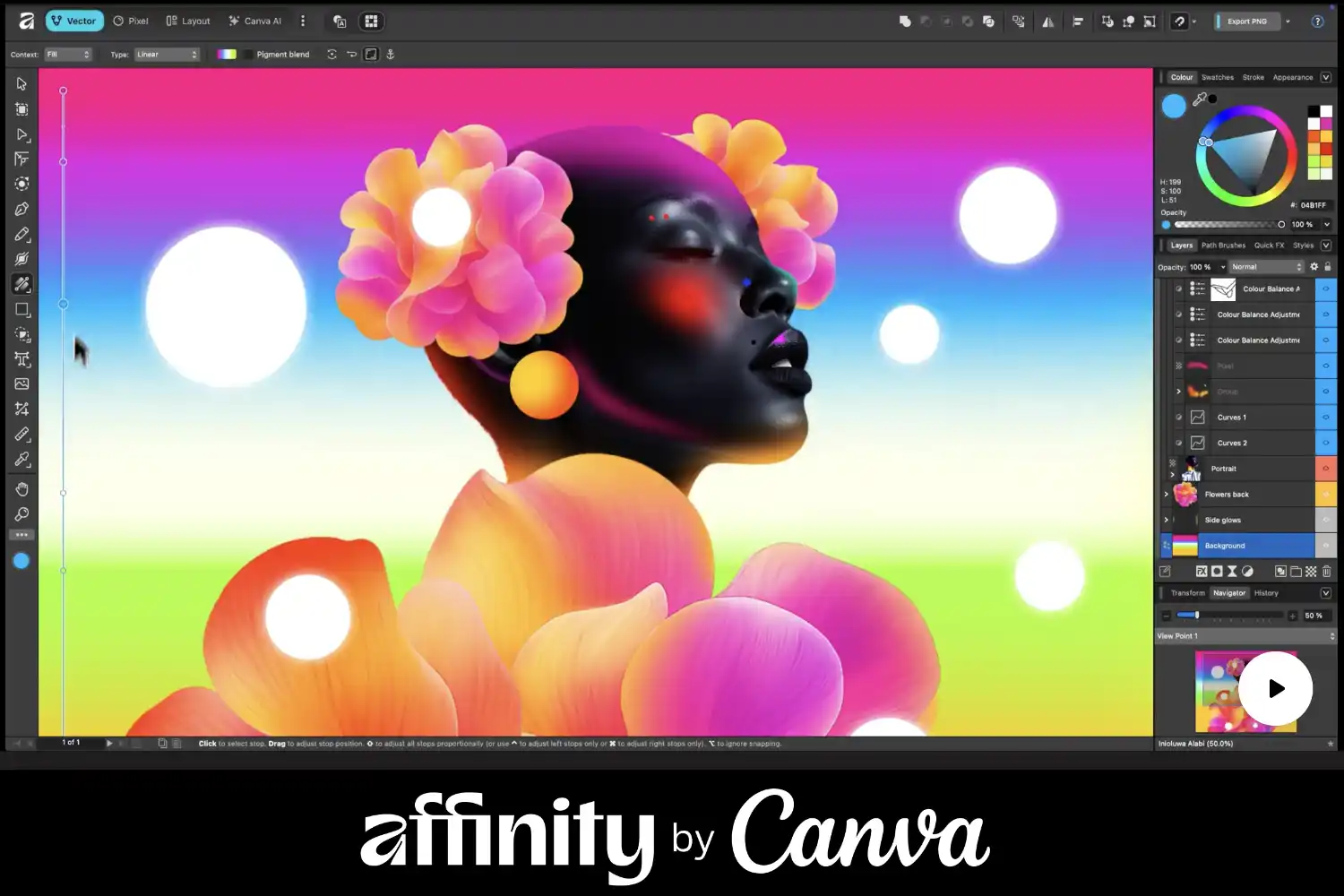Select the Zoom magnifier tool
Viewport: 1344px width, 896px height.
pyautogui.click(x=22, y=514)
